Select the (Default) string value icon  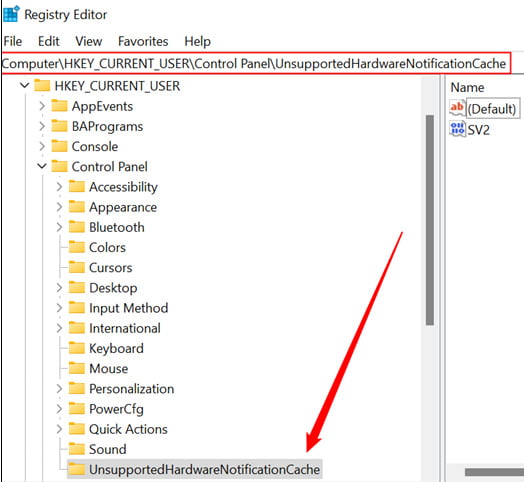coord(457,108)
